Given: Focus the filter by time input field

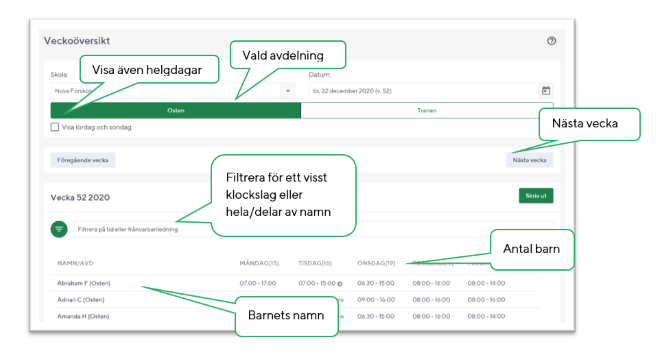Looking at the screenshot, I should pyautogui.click(x=314, y=229).
